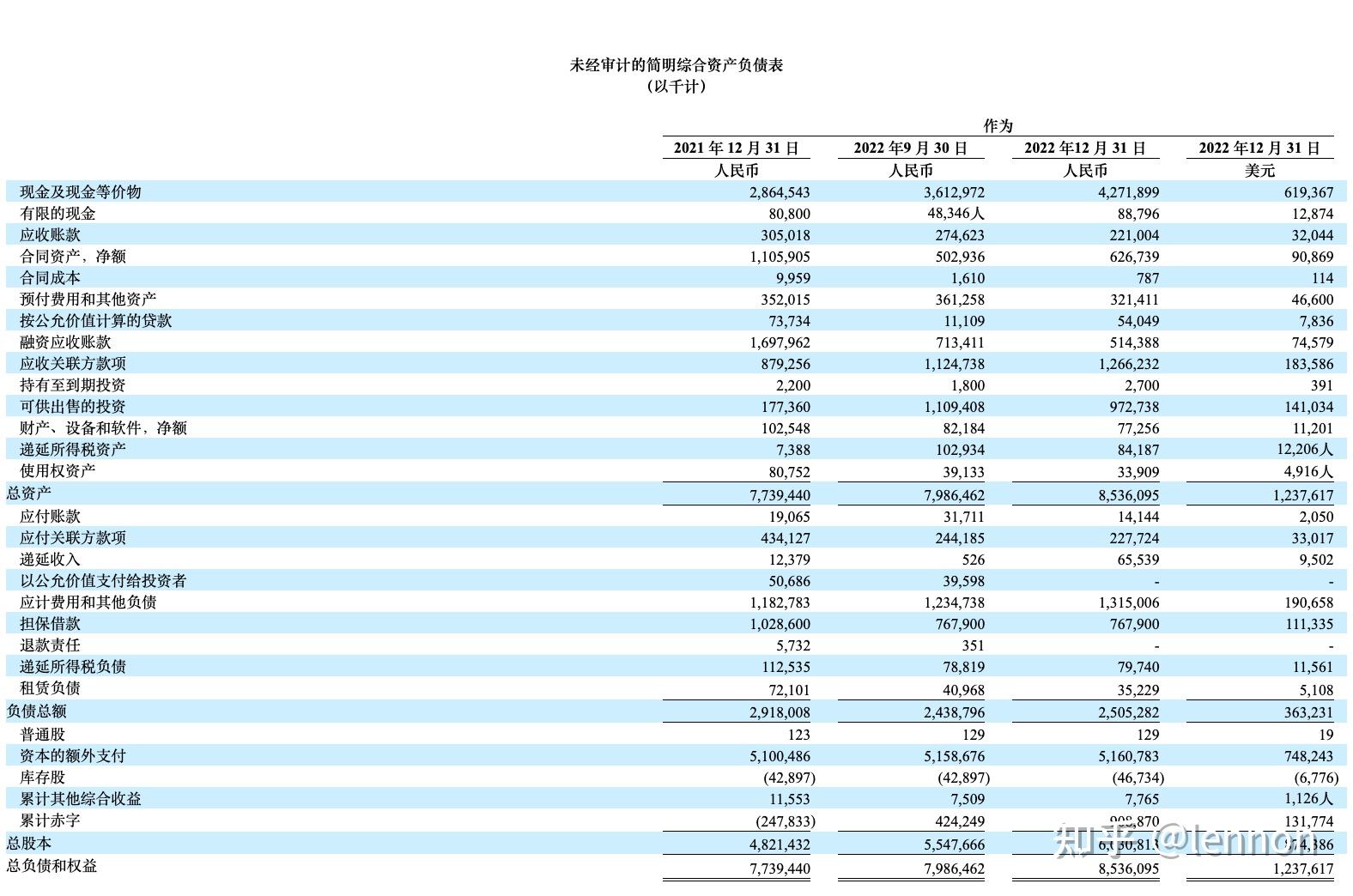Click value 434,127
Viewport: 1353px width, 896px height.
(x=786, y=538)
